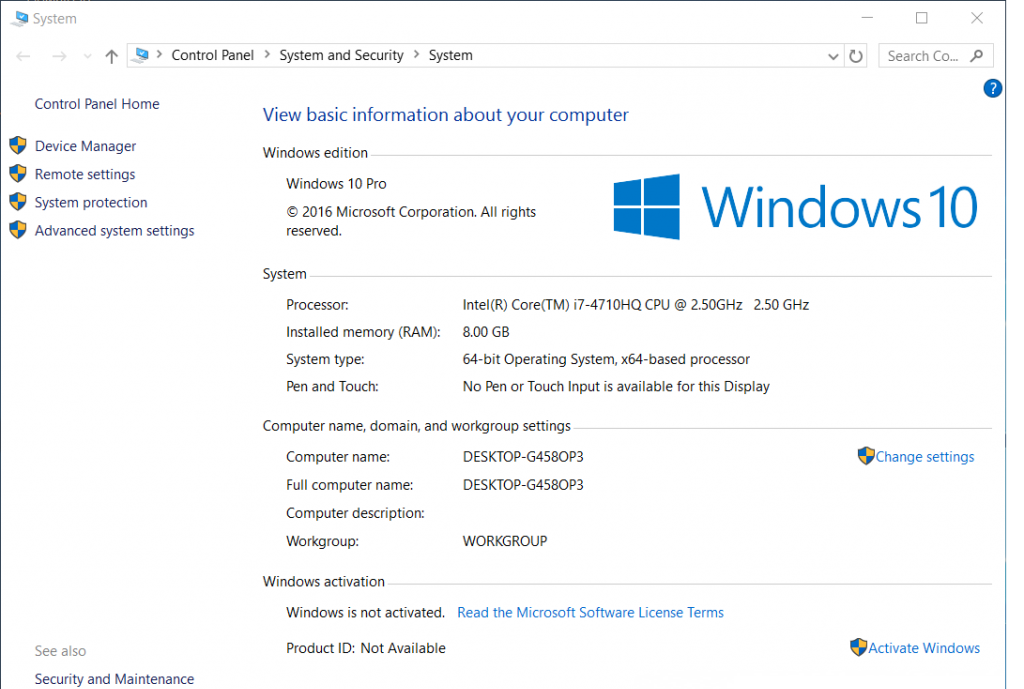The width and height of the screenshot is (1024, 689).
Task: Click the shield icon beside Change settings
Action: point(864,455)
